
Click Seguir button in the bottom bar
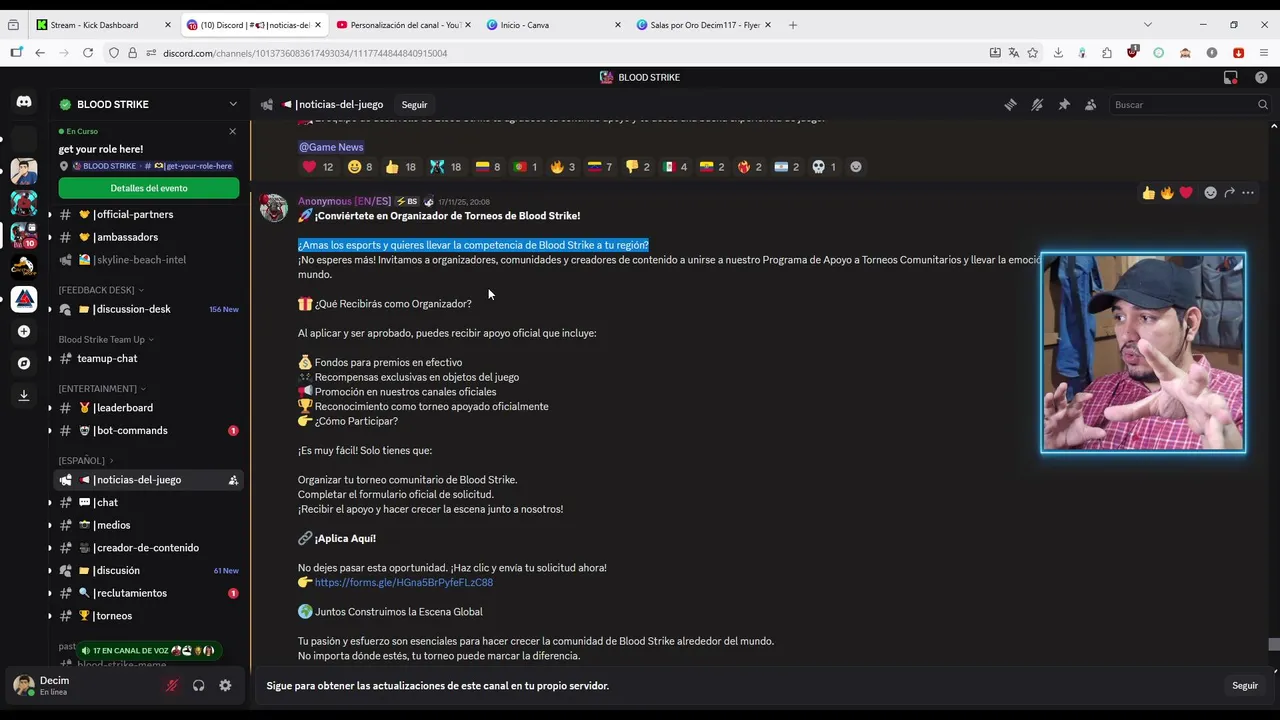tap(1245, 686)
